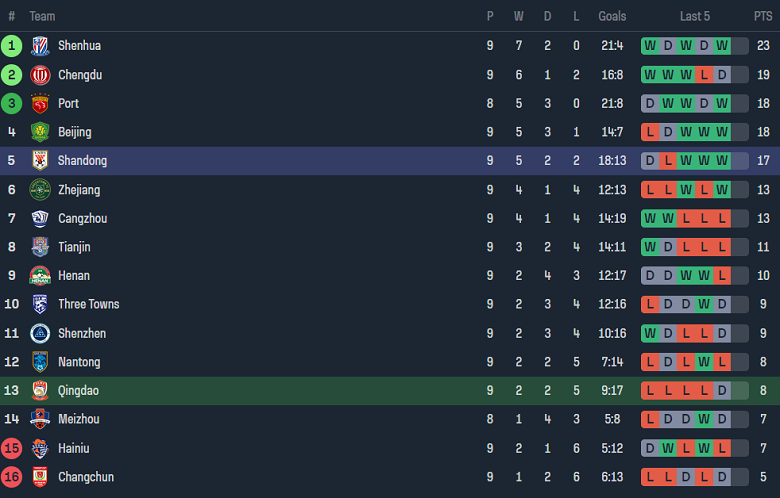This screenshot has height=498, width=780.
Task: Sort table by PTS column header
Action: point(763,16)
